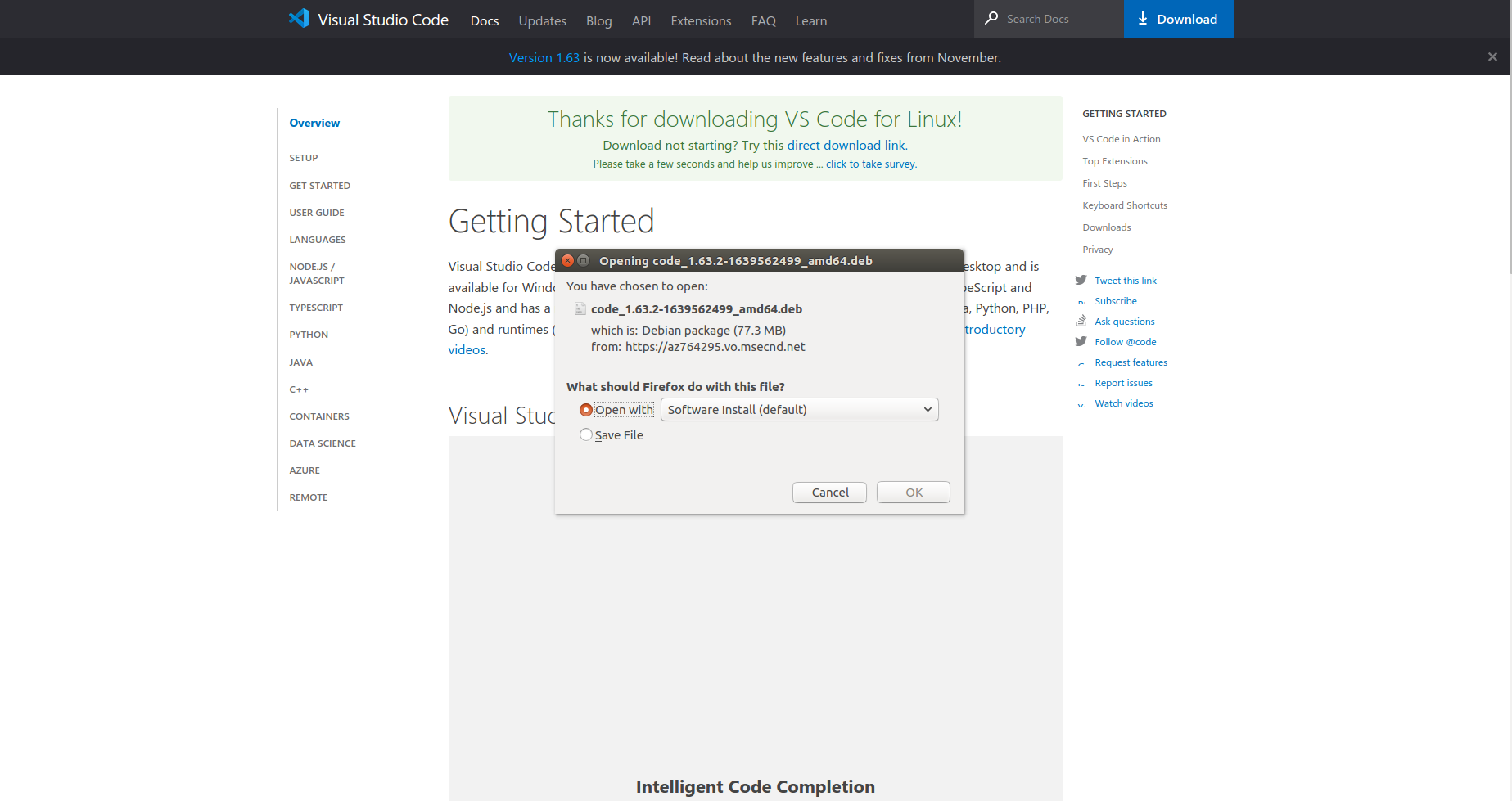The image size is (1512, 801).
Task: Open the REMOTE sidebar section
Action: (308, 497)
